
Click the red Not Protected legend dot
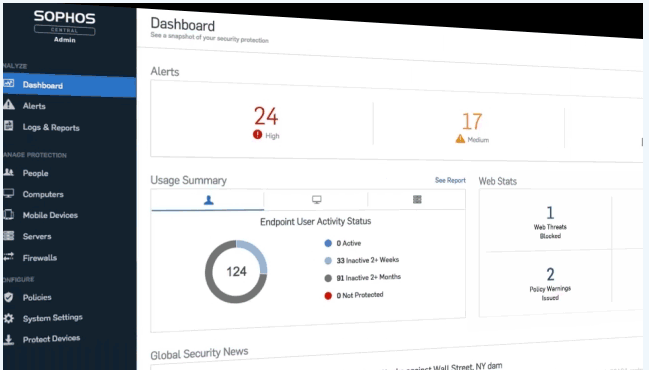click(x=328, y=296)
